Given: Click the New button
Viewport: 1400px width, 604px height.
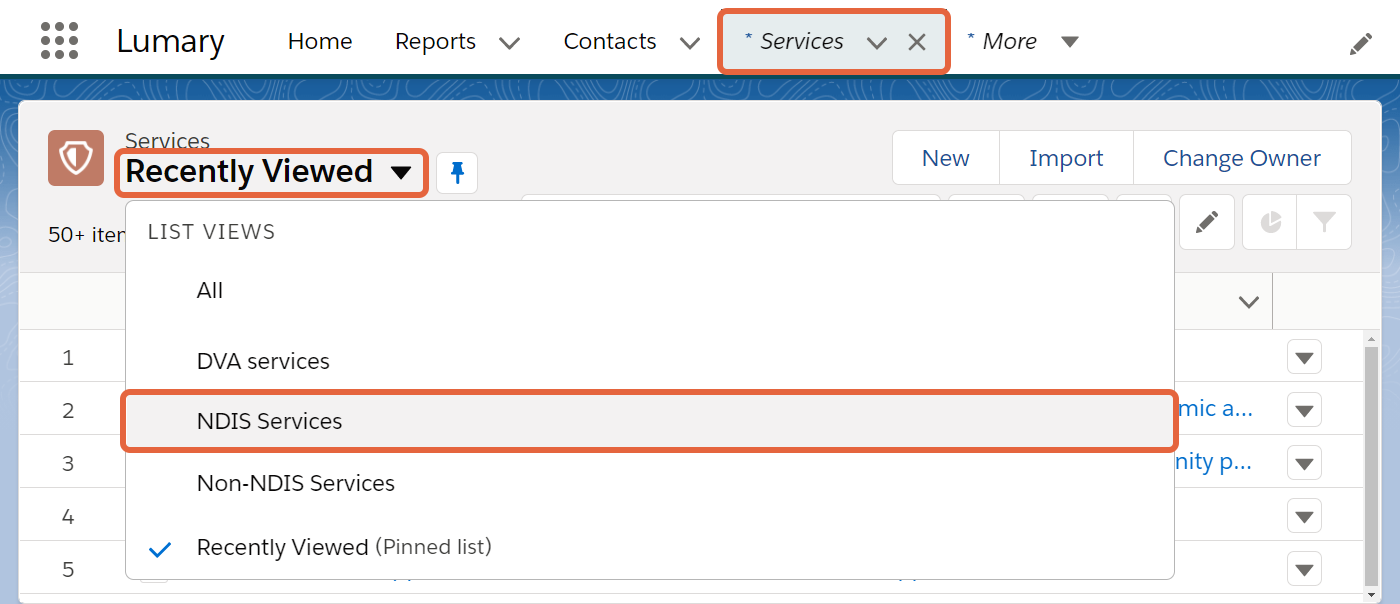Looking at the screenshot, I should tap(946, 158).
